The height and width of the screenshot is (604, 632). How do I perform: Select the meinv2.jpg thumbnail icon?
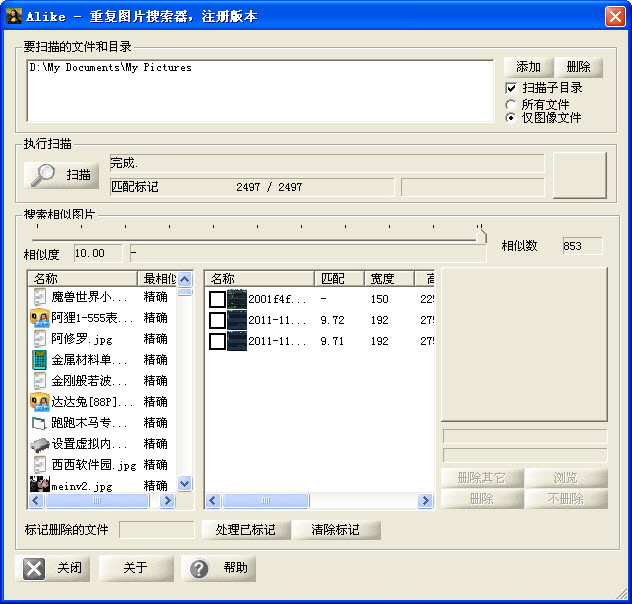tap(40, 485)
